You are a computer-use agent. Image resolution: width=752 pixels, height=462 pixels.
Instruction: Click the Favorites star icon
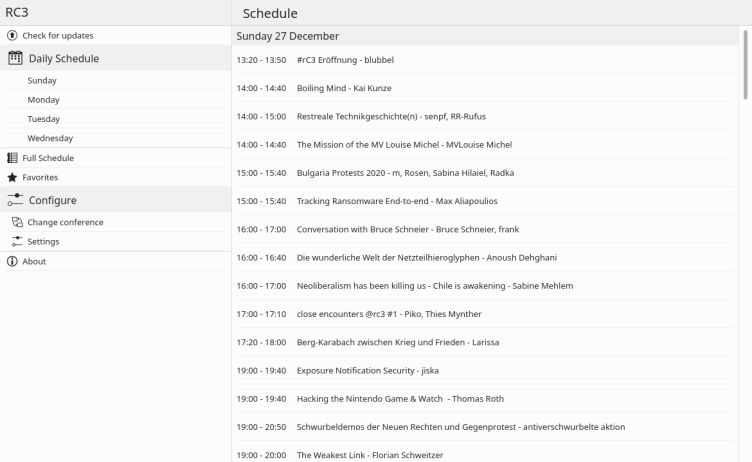13,177
